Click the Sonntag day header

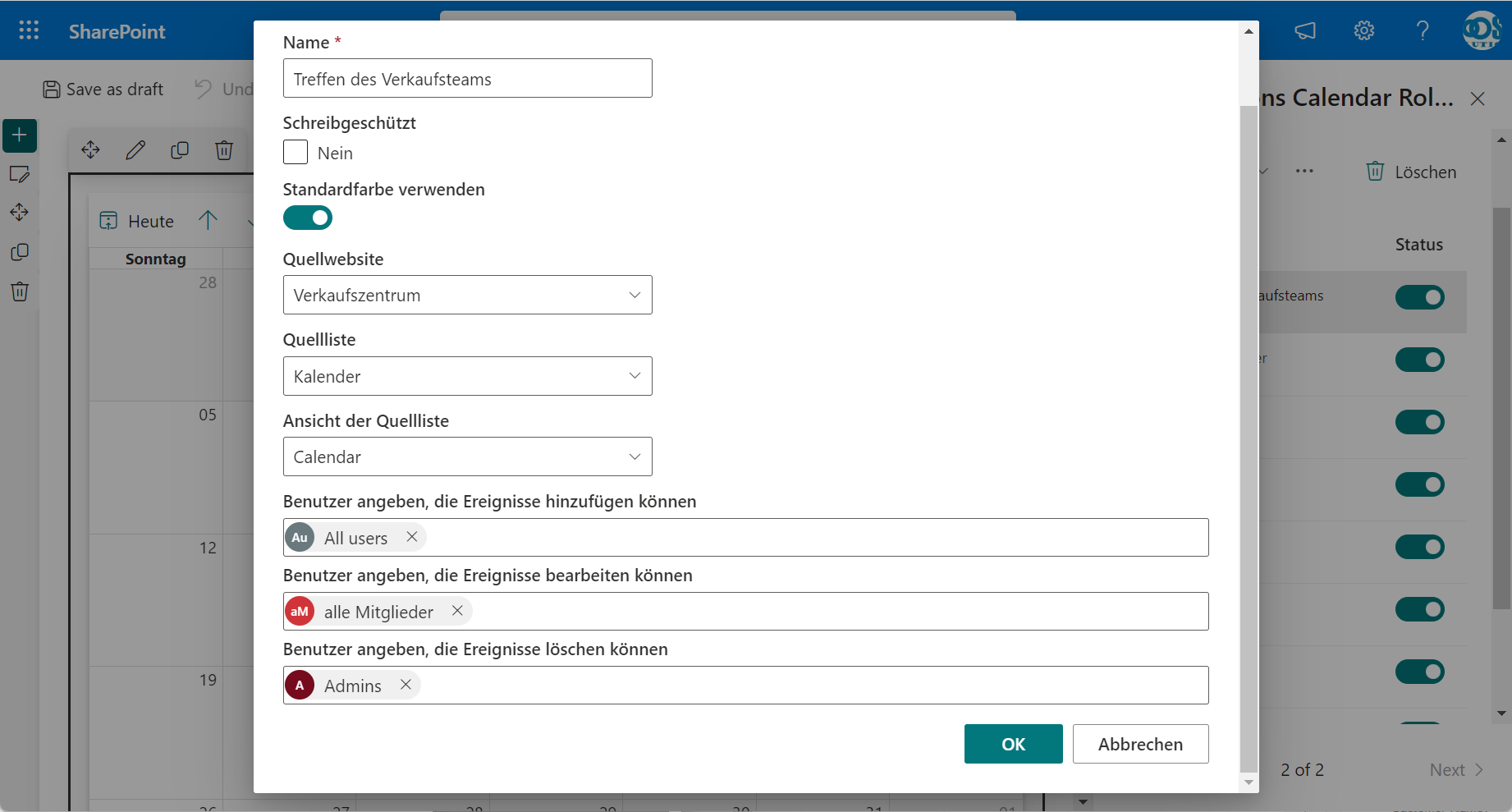(x=155, y=259)
